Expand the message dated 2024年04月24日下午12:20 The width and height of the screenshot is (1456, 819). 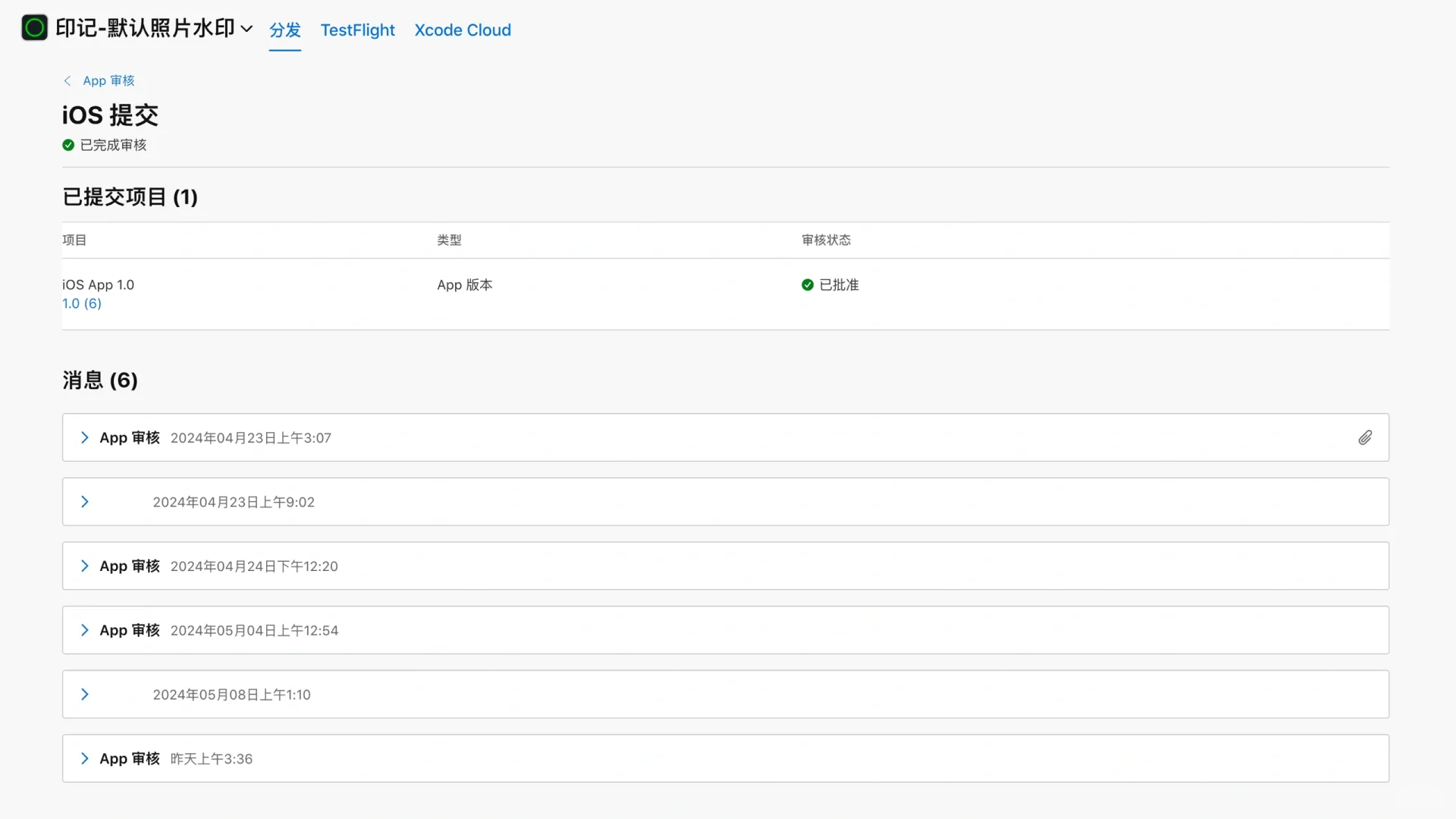pos(85,566)
